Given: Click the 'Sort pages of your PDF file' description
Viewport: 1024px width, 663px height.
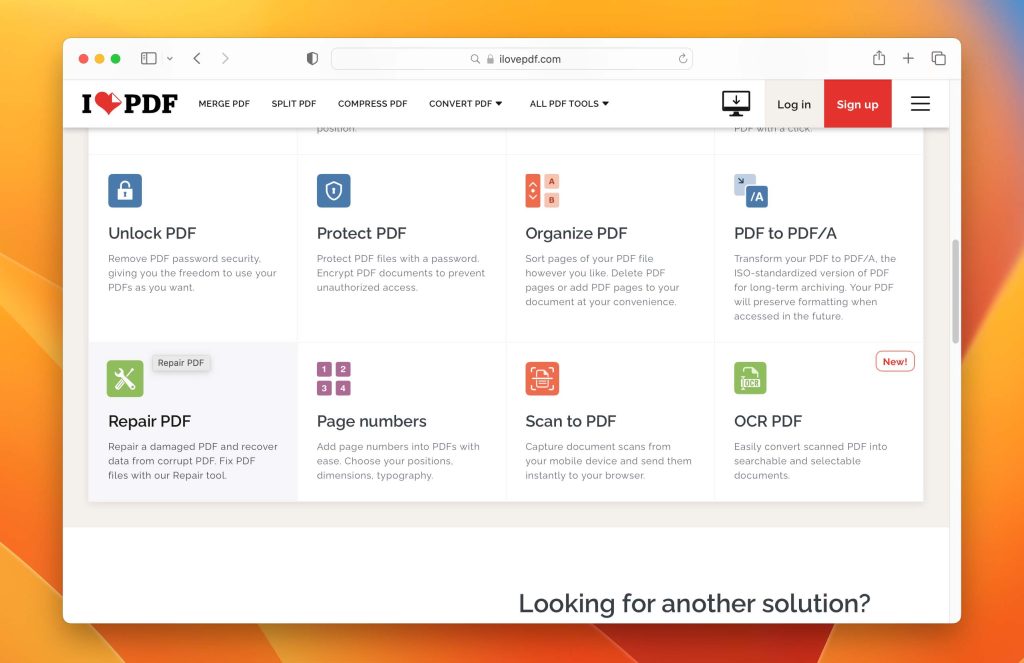Looking at the screenshot, I should pos(602,280).
